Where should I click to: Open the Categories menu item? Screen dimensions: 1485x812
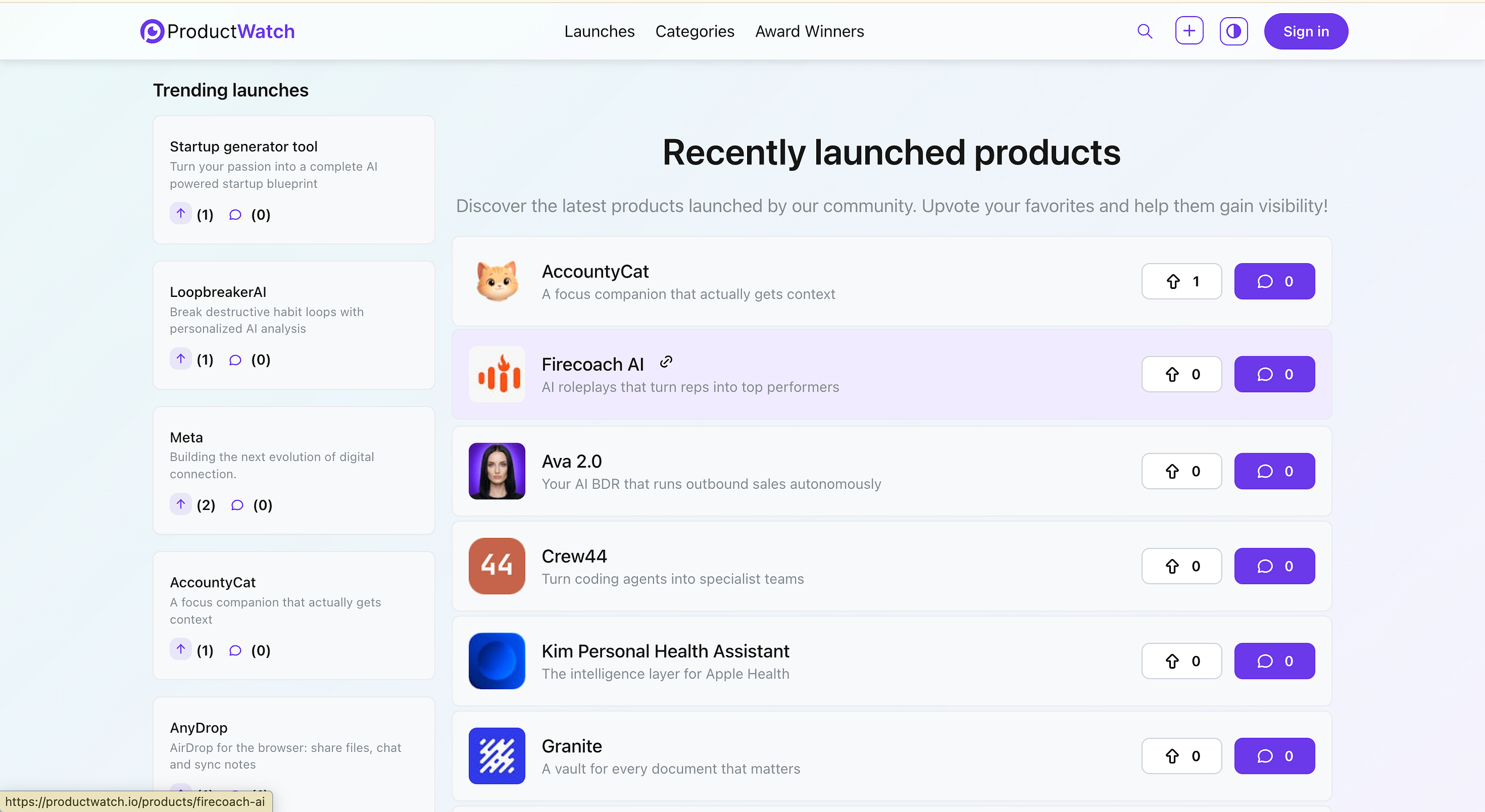click(x=695, y=31)
